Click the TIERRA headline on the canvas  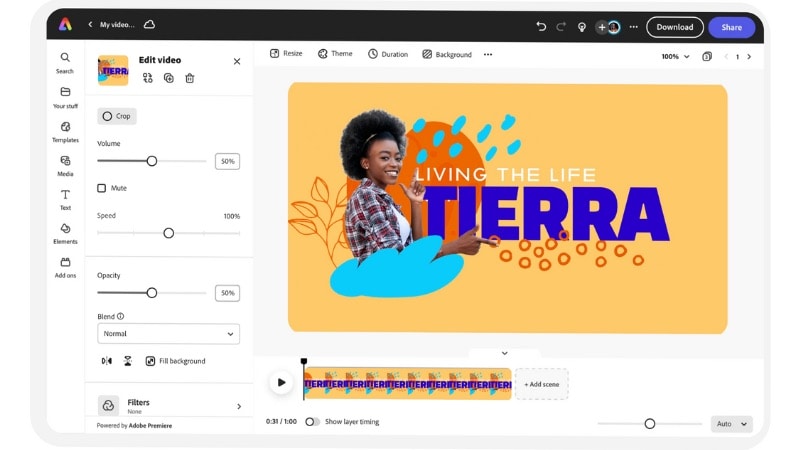tap(546, 213)
